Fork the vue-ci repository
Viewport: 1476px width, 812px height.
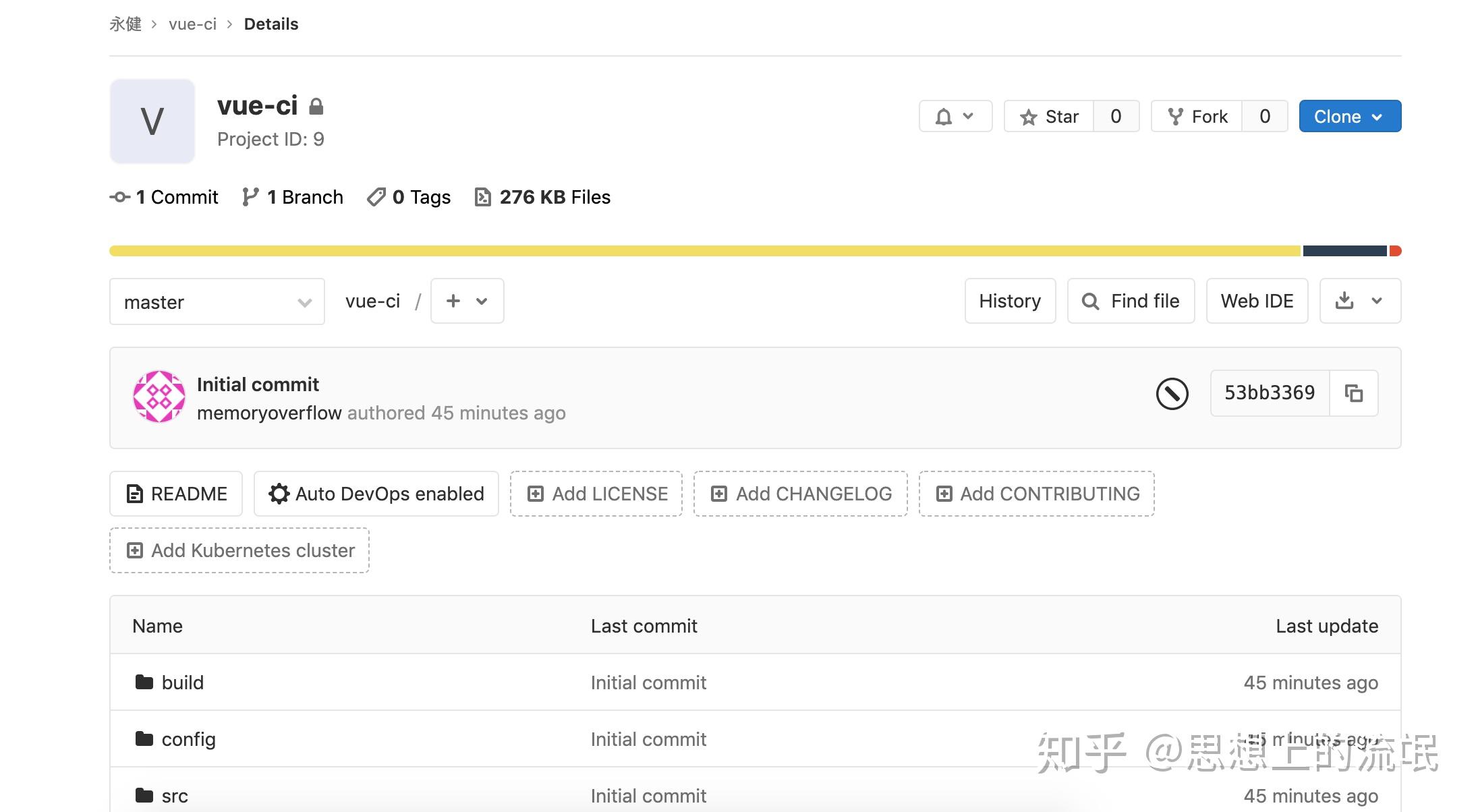click(1197, 116)
